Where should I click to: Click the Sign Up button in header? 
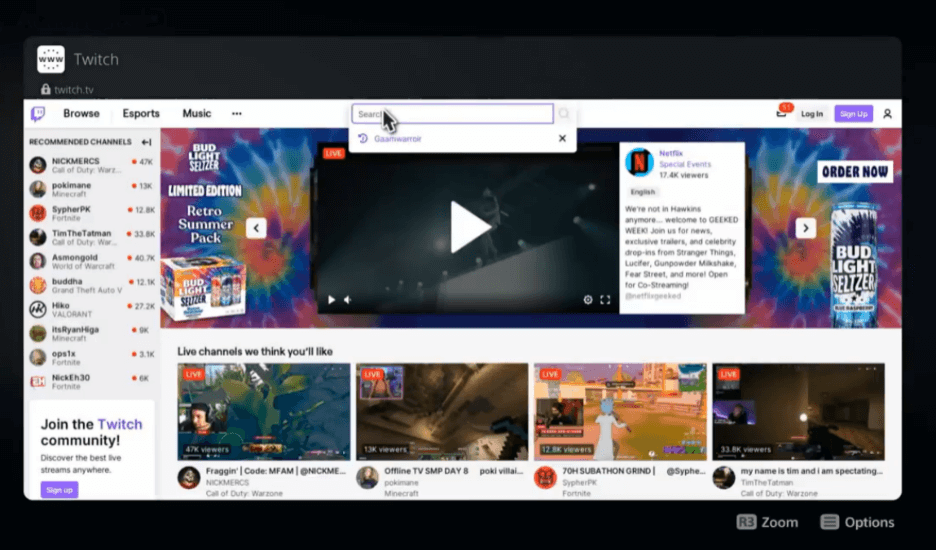[853, 113]
